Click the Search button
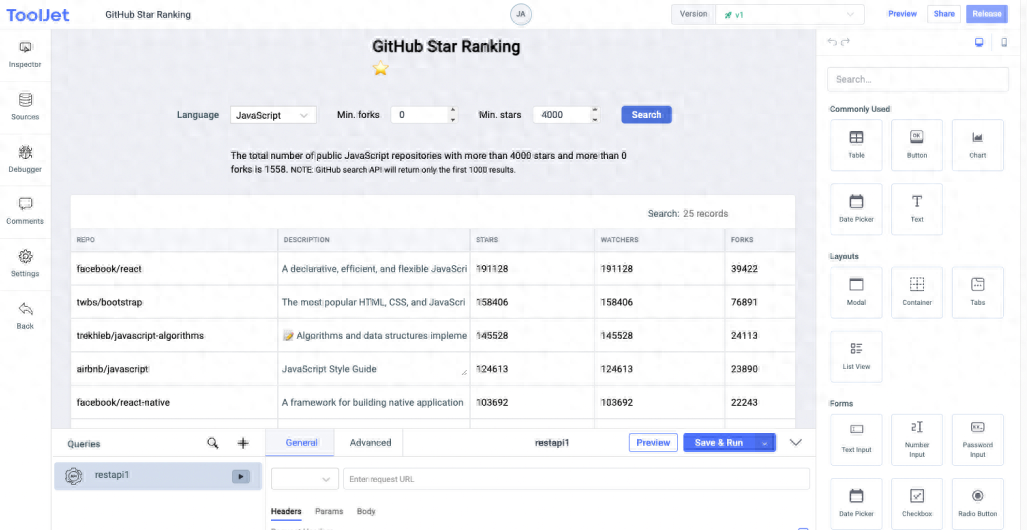 click(x=646, y=115)
